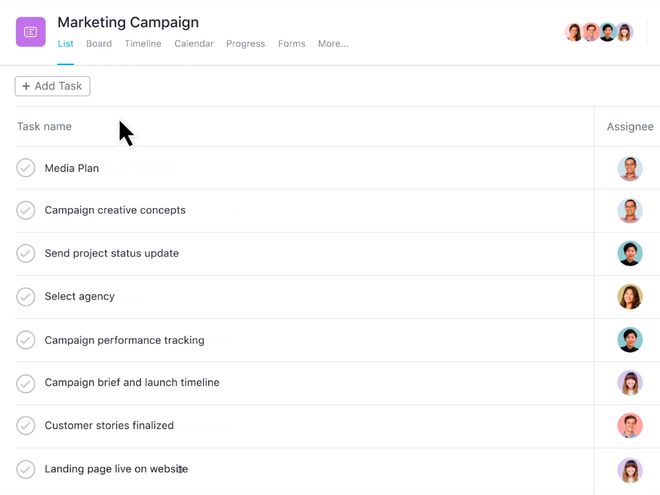Mark Media Plan task complete

[x=26, y=168]
